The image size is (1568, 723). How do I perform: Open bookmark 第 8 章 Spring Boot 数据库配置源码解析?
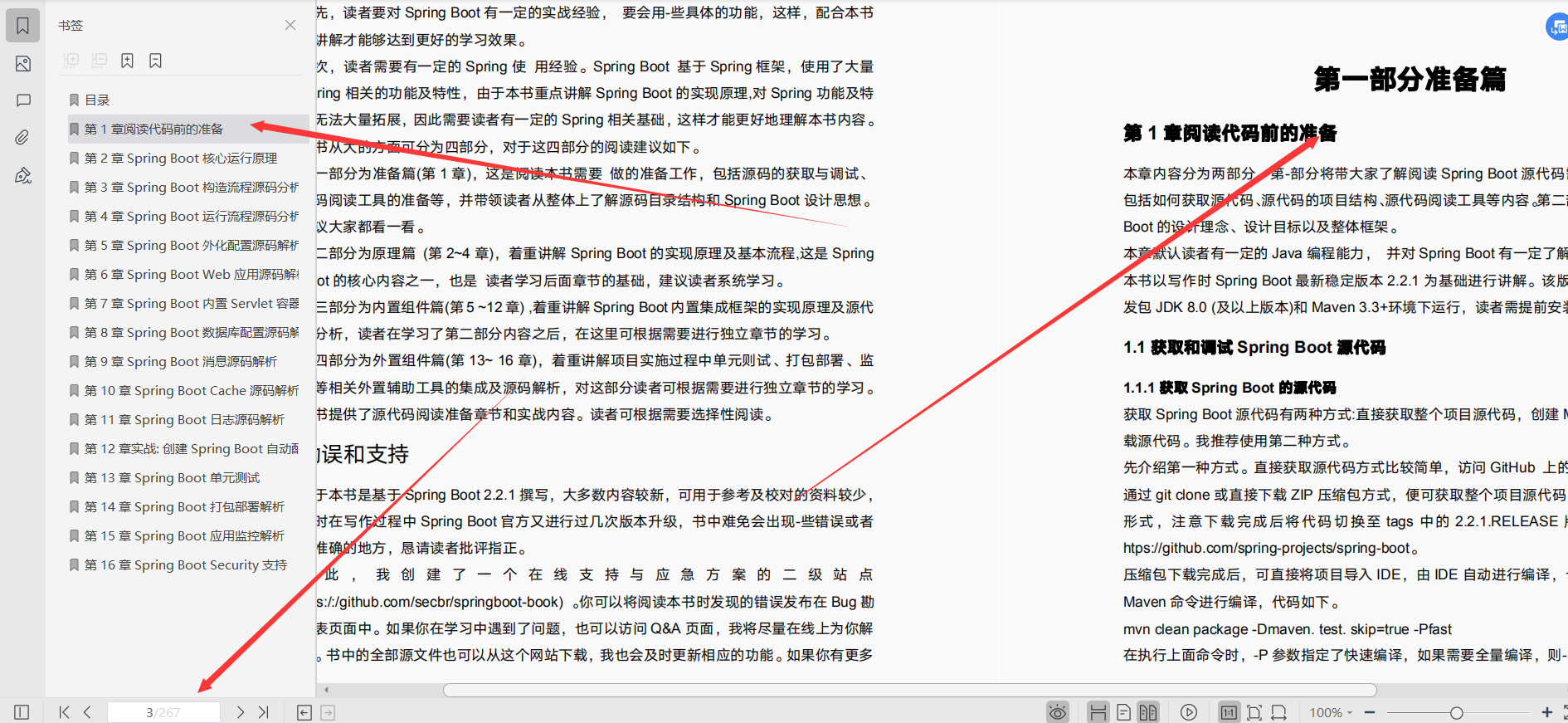(x=192, y=332)
